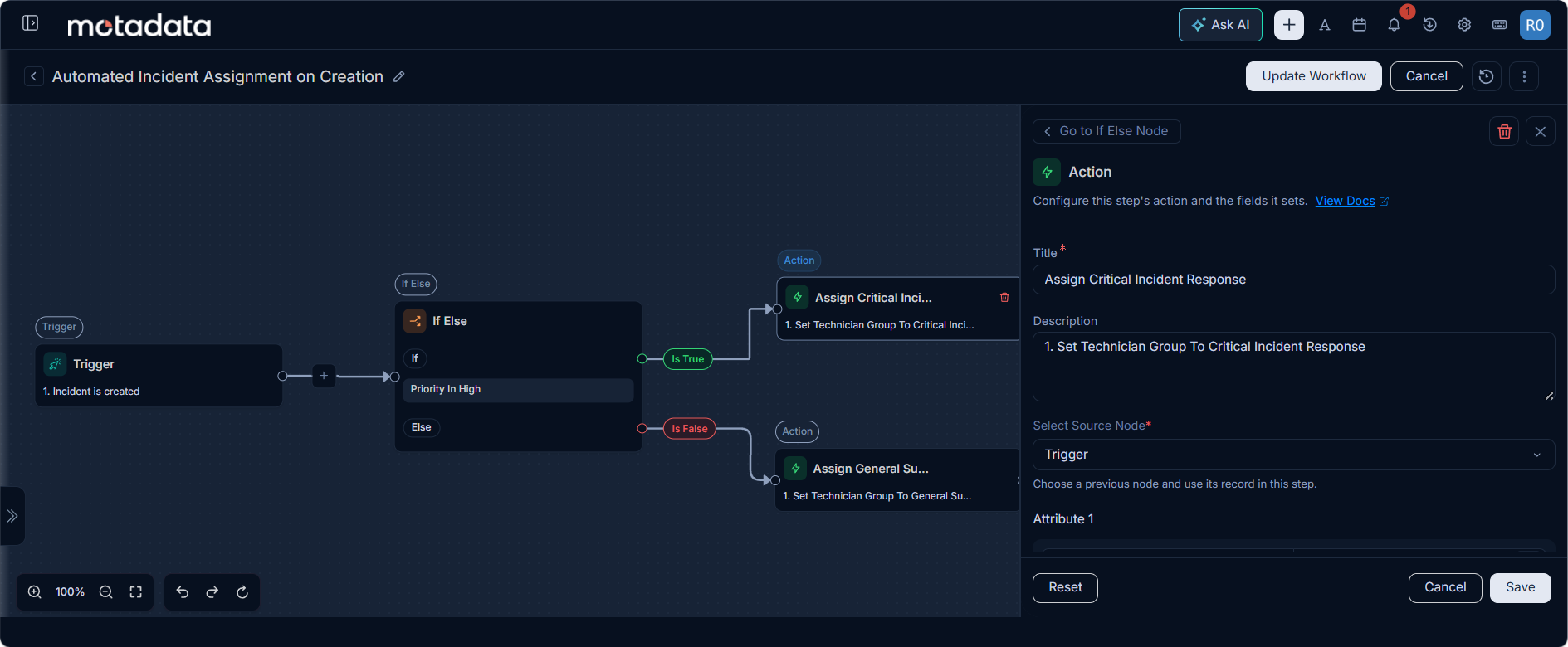Toggle the sidebar panel icon
The width and height of the screenshot is (1568, 647).
[31, 23]
